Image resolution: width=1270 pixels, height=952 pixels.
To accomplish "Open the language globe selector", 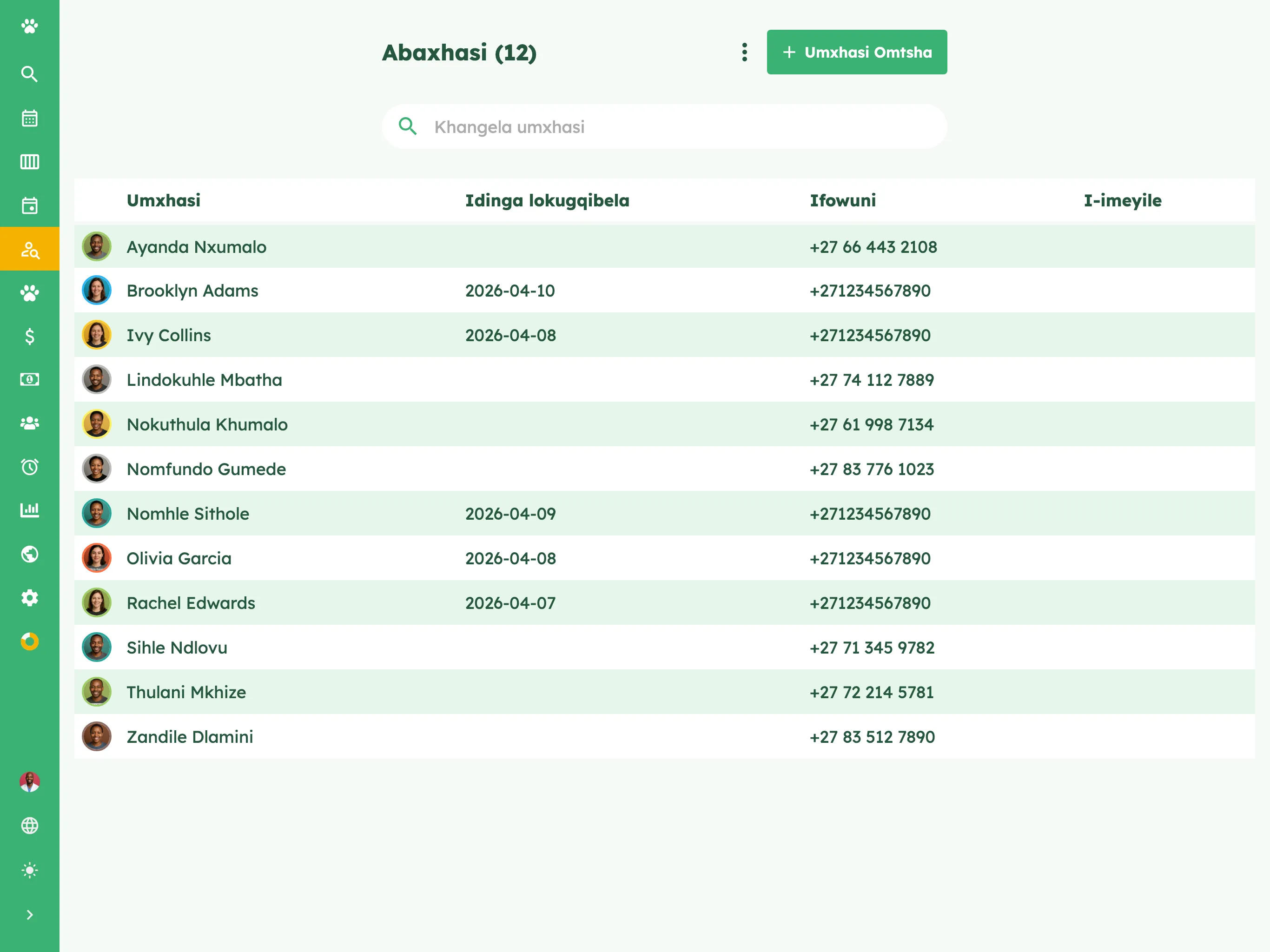I will (29, 826).
